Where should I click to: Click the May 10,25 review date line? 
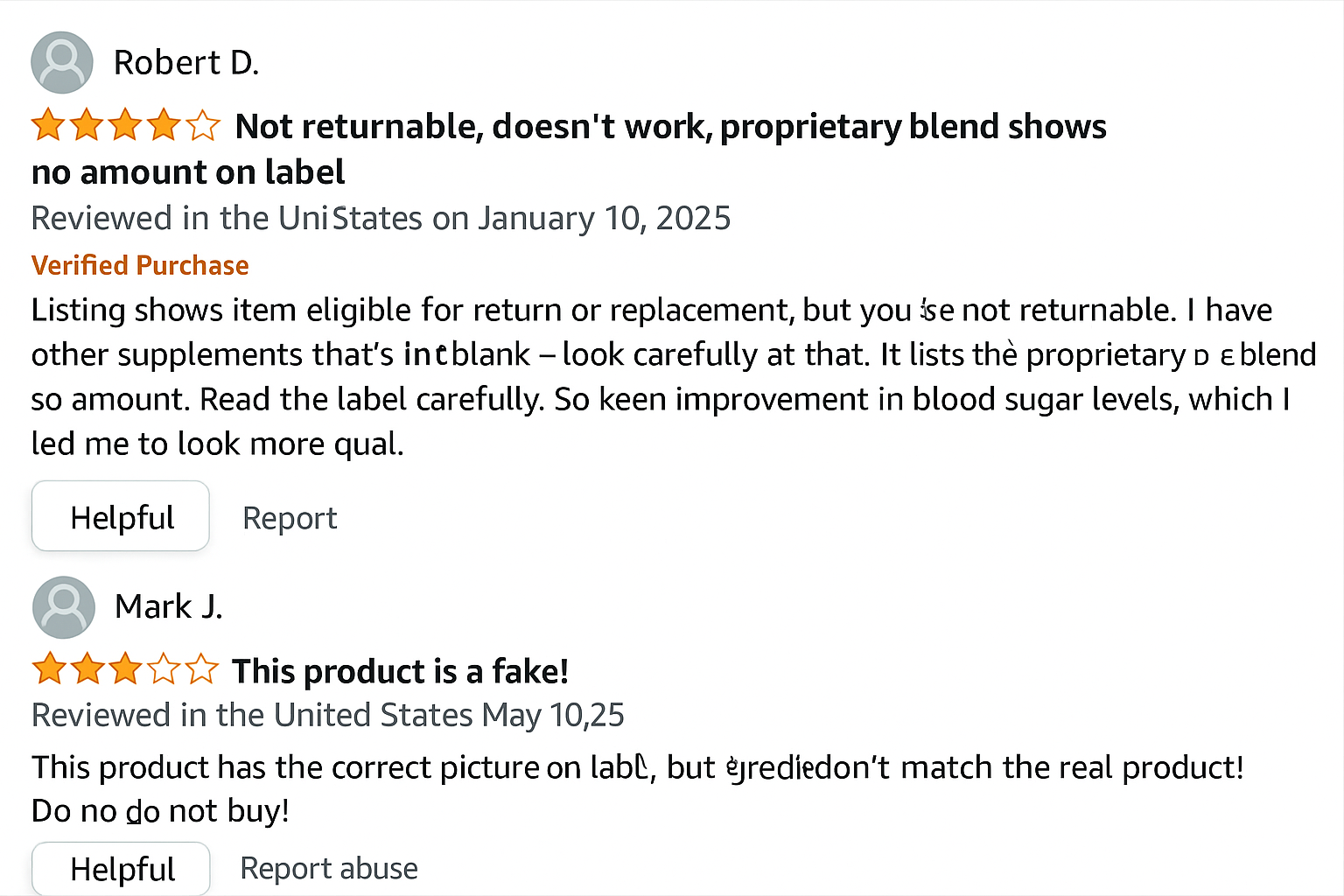point(328,715)
